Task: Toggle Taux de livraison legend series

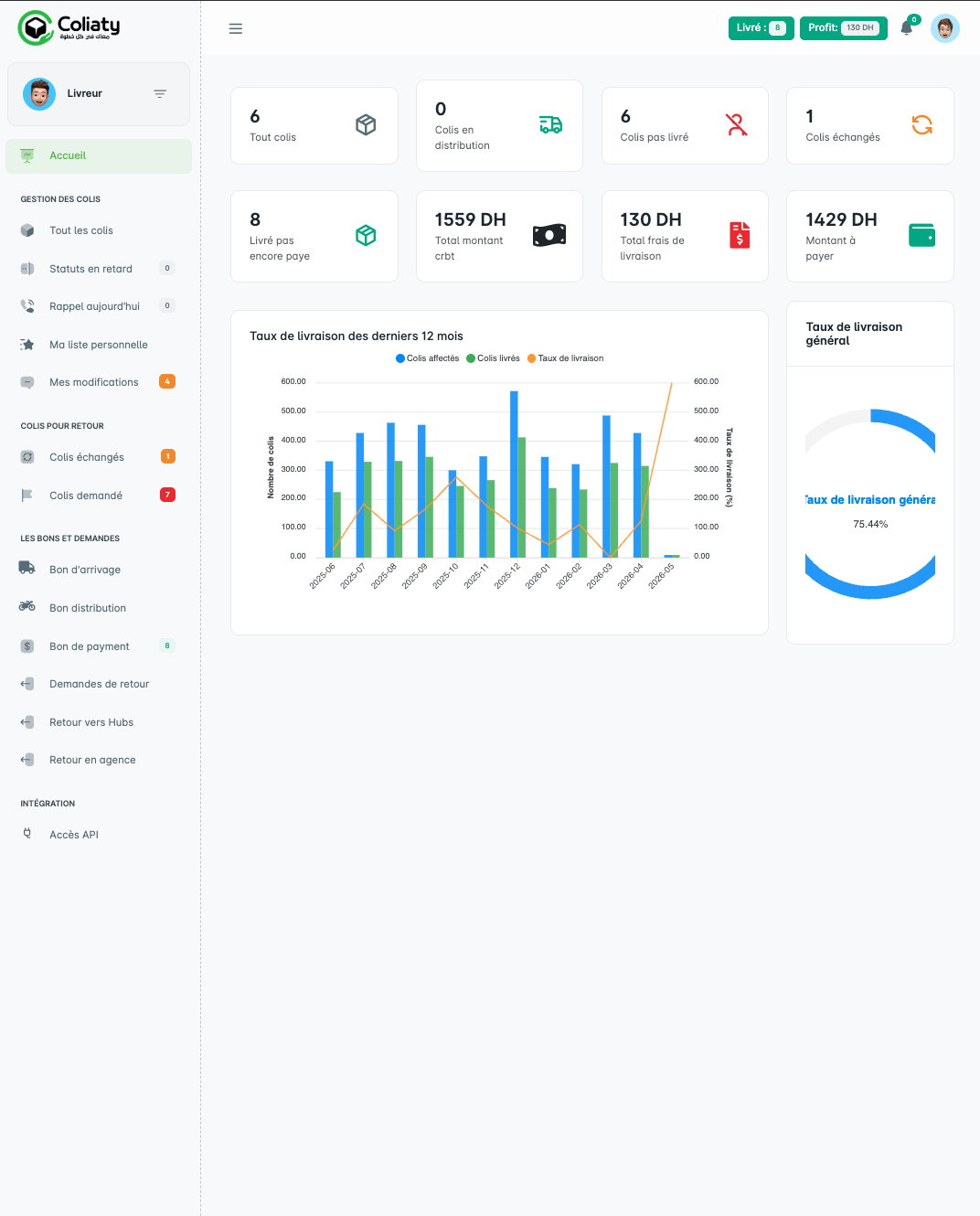Action: pyautogui.click(x=565, y=358)
